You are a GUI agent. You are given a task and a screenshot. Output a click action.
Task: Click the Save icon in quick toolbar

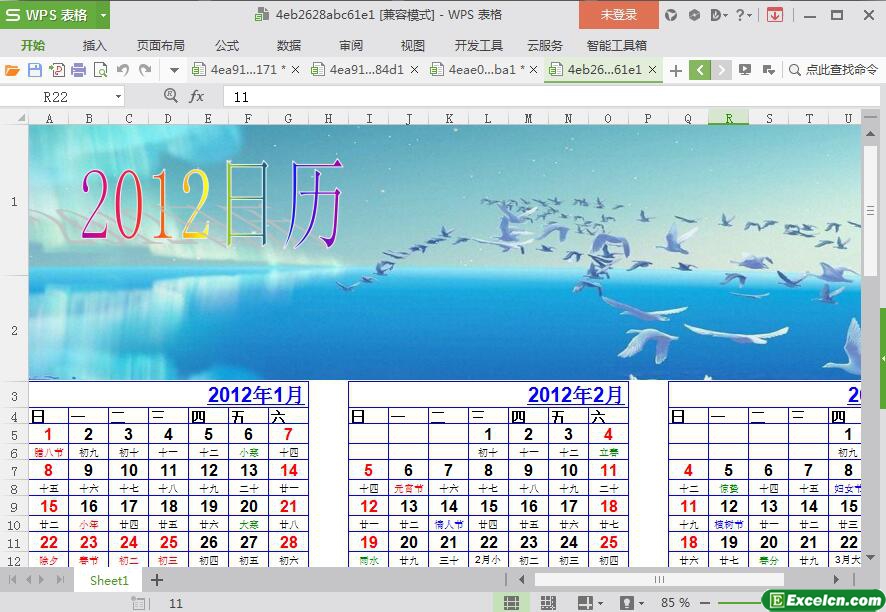tap(35, 70)
